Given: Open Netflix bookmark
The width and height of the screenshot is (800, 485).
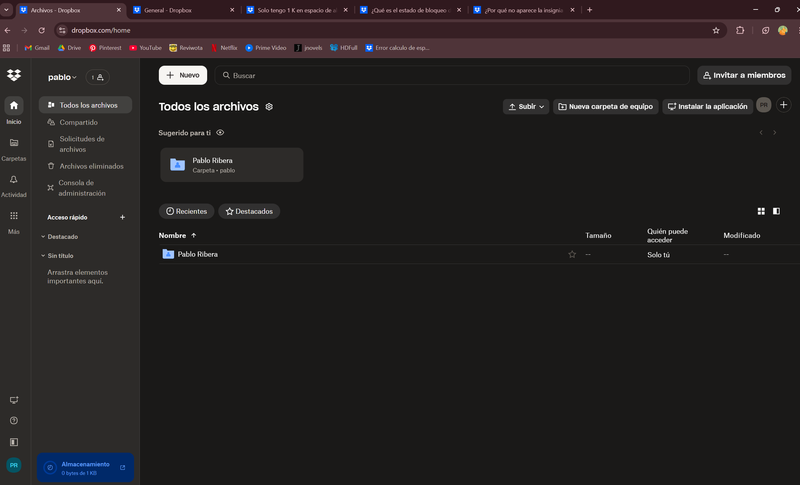Looking at the screenshot, I should [224, 48].
